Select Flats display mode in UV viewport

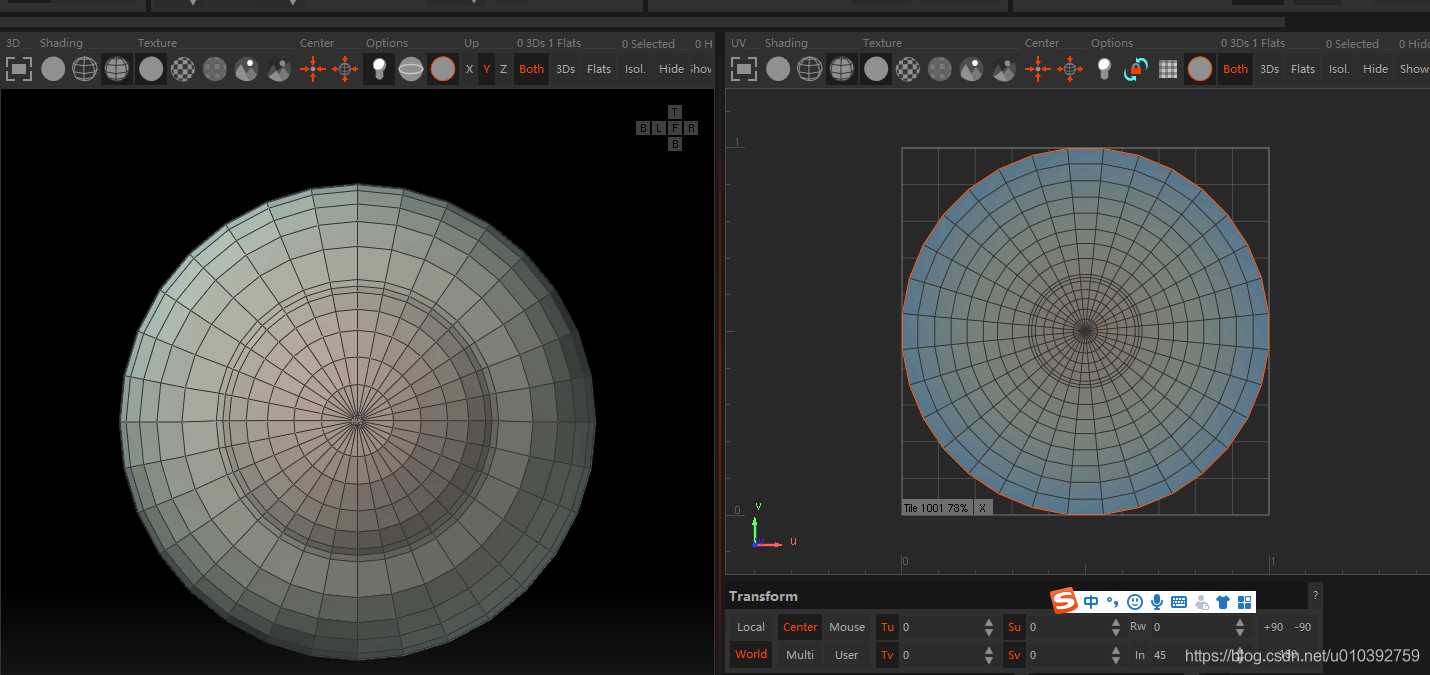pos(1303,69)
